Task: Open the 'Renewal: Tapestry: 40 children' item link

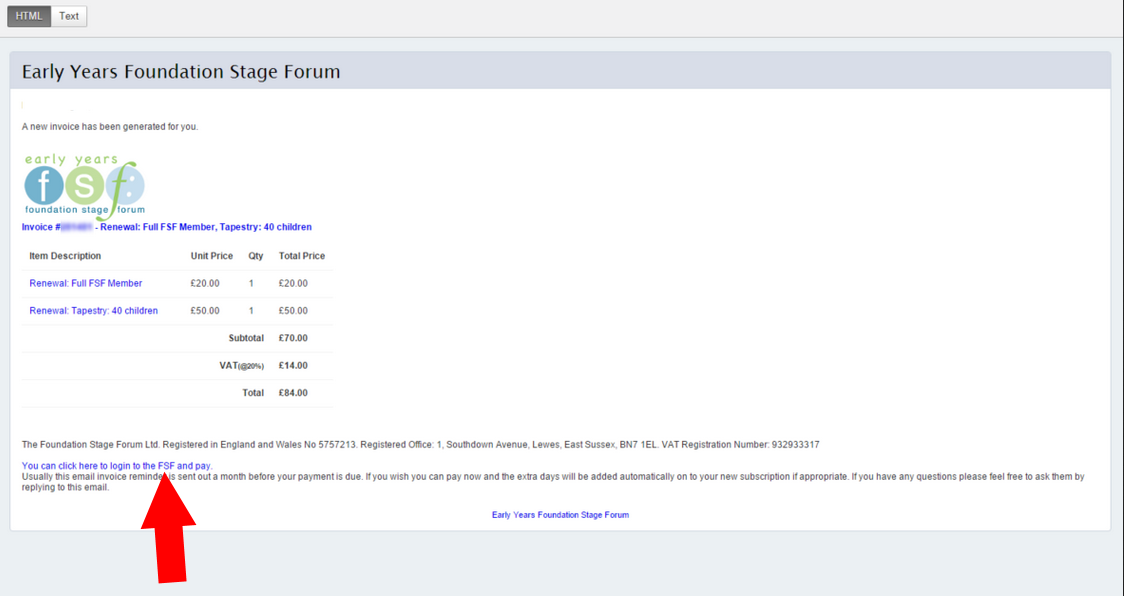Action: point(93,311)
